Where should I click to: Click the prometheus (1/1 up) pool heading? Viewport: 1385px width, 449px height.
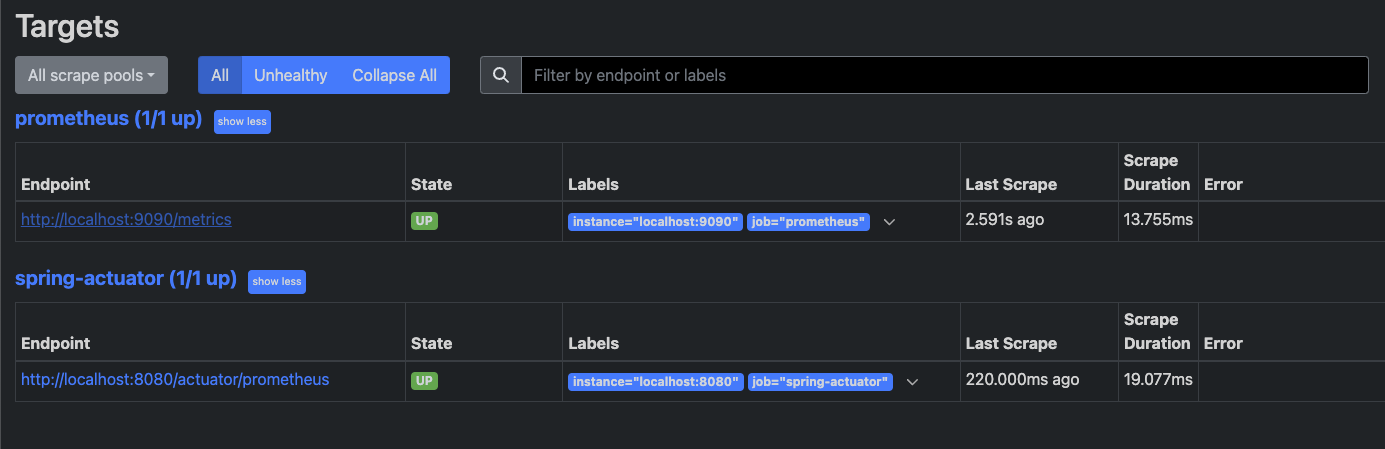[108, 119]
